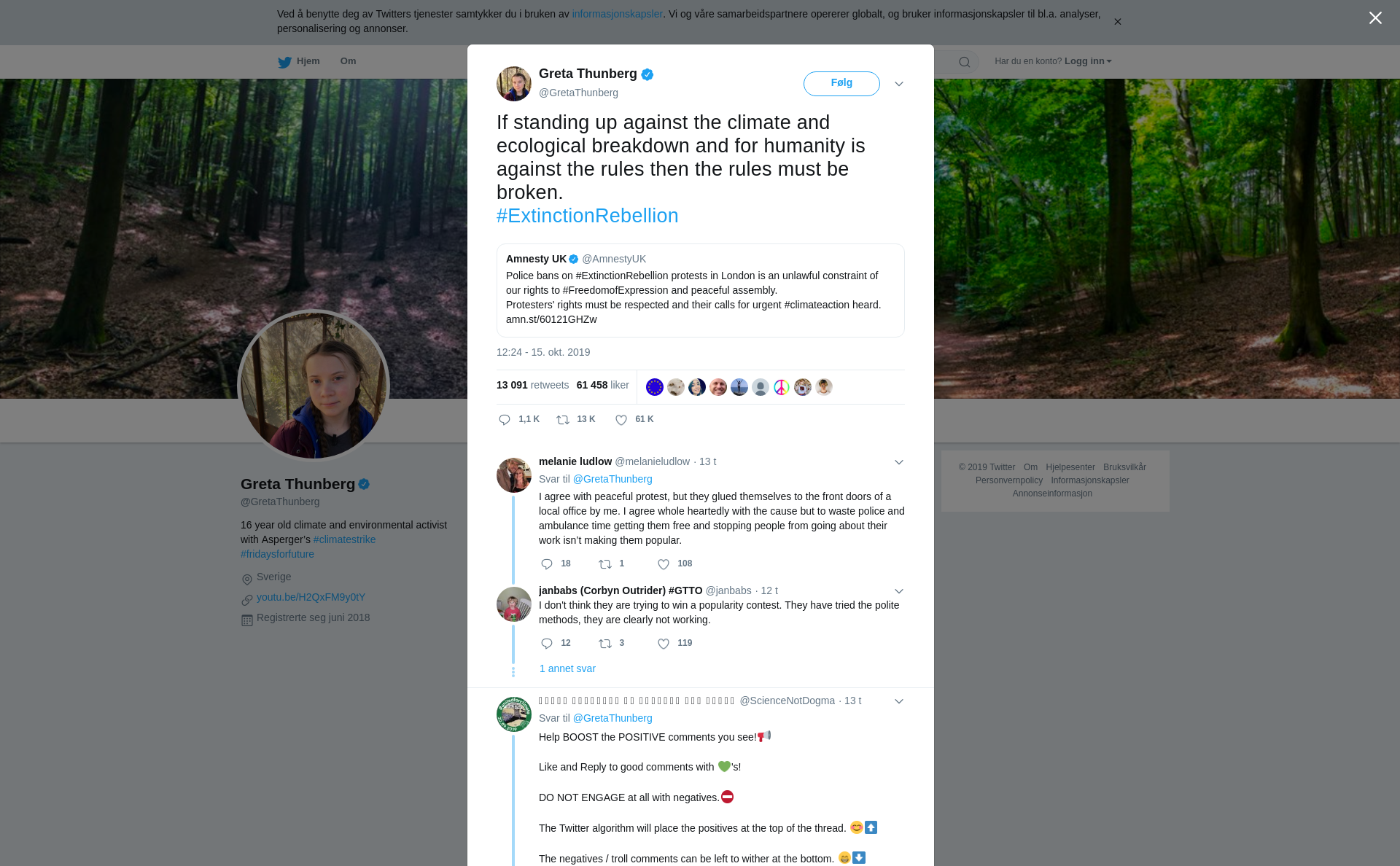Like melanie ludlow's reply
Screen dimensions: 1400x866
[x=664, y=564]
